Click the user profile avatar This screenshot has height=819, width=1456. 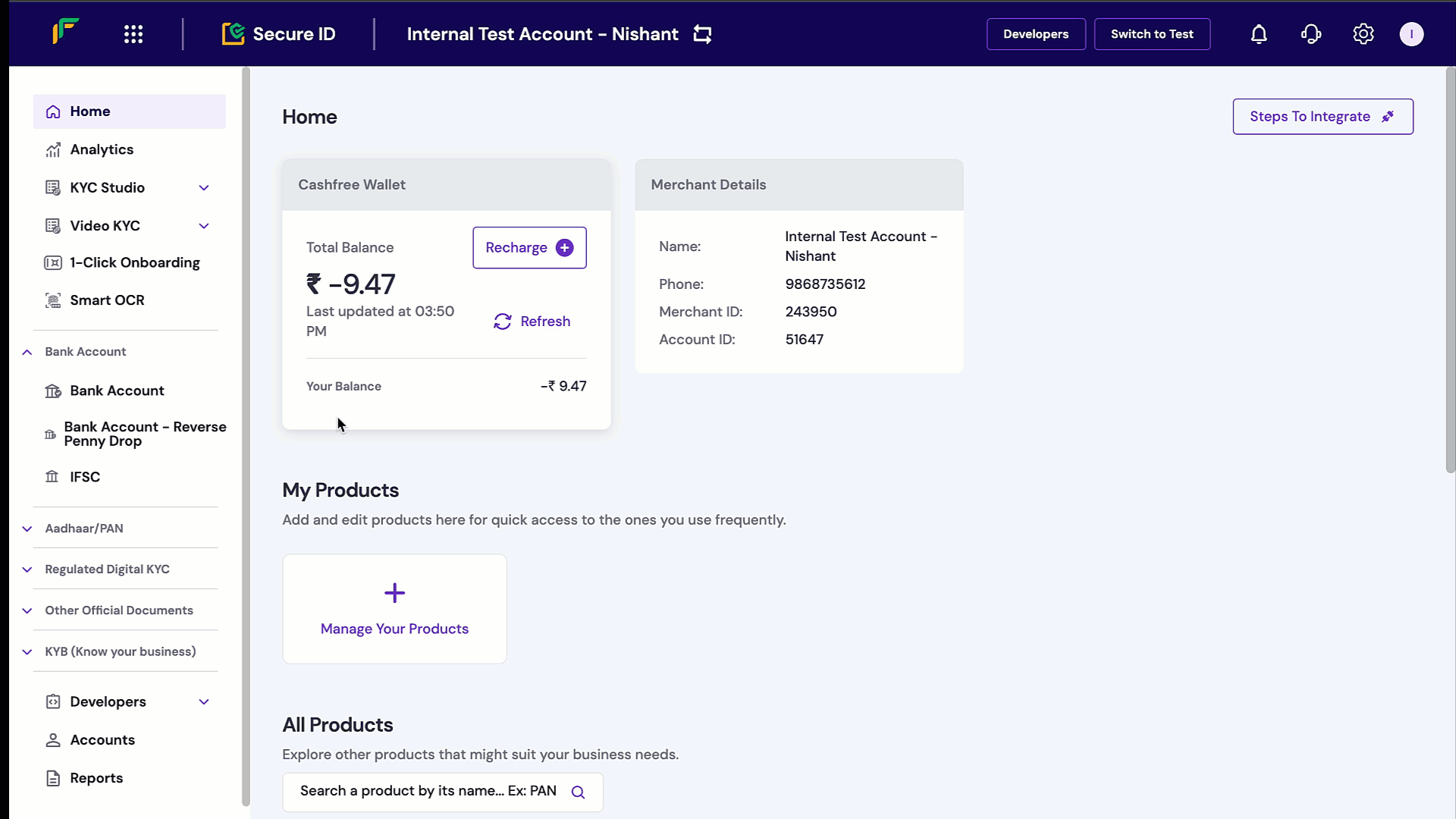tap(1411, 34)
